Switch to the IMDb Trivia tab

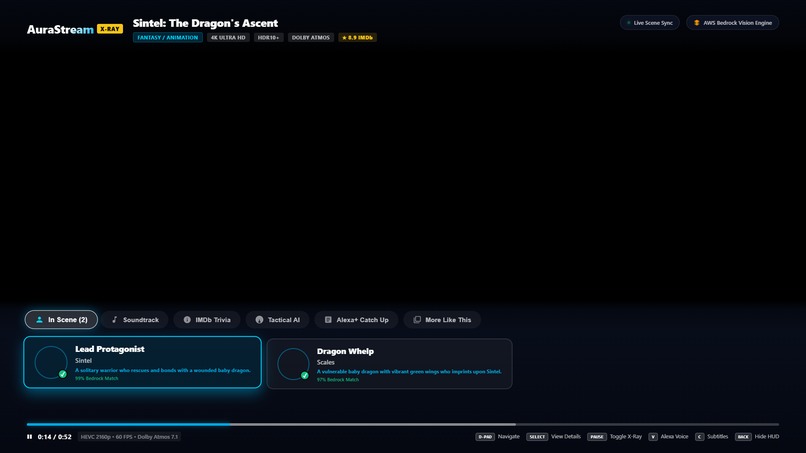(207, 319)
